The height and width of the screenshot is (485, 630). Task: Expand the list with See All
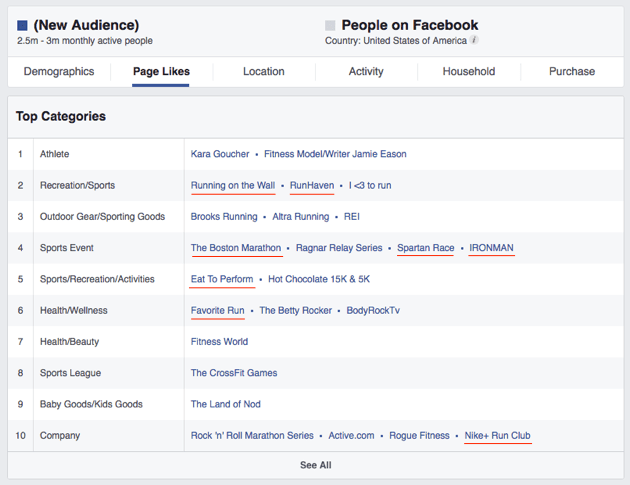tap(315, 465)
